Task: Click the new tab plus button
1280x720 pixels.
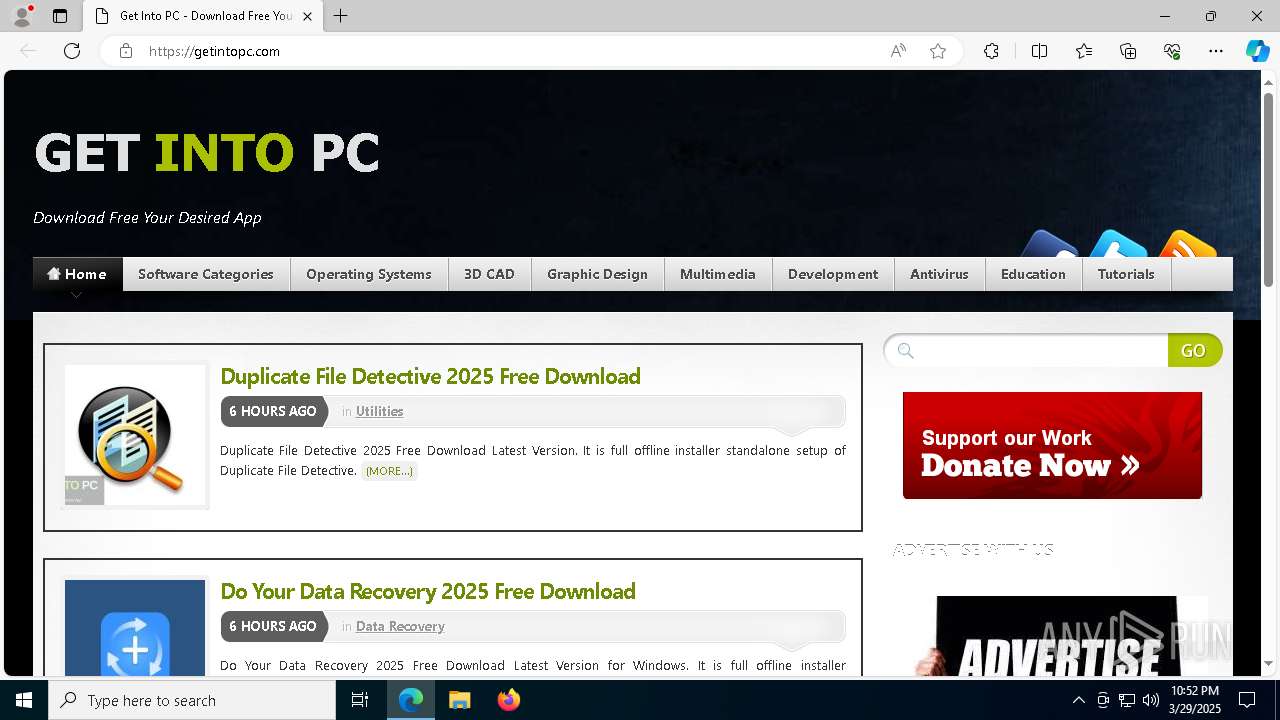Action: click(x=341, y=16)
